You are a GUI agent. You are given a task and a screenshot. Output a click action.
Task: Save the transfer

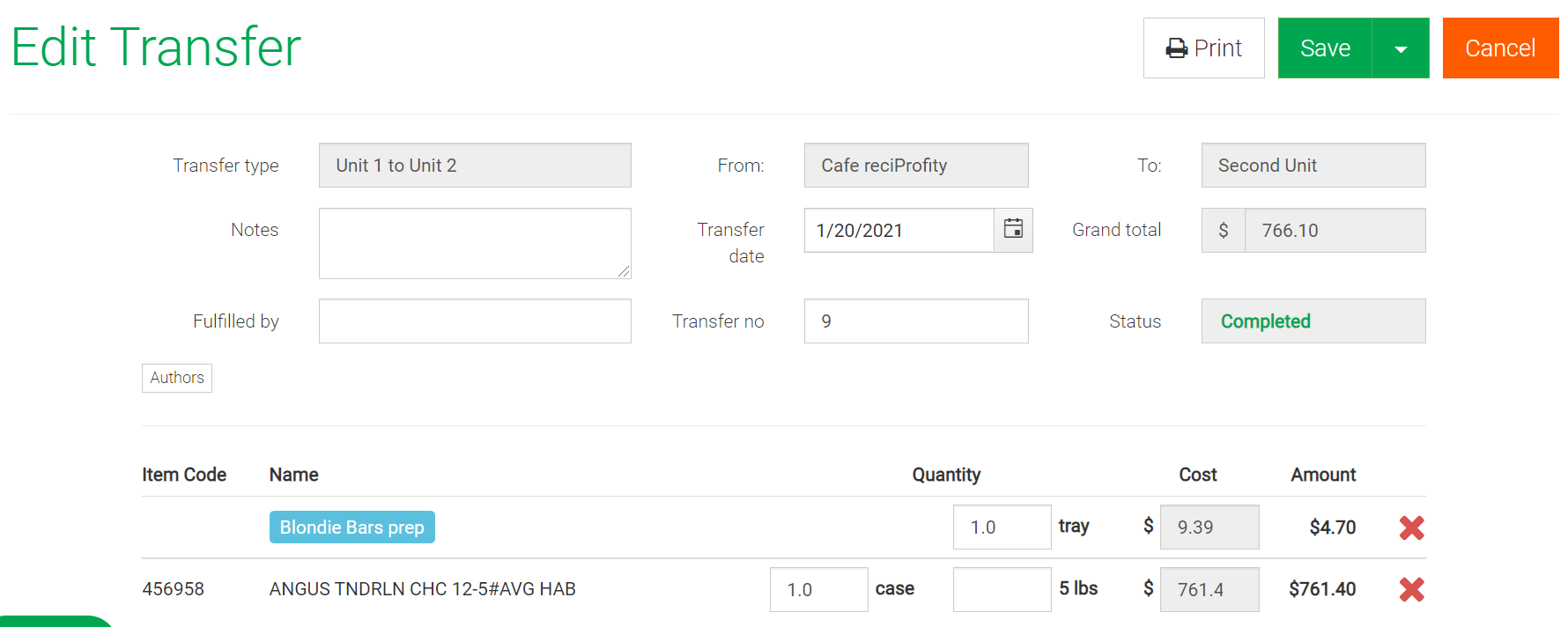1325,48
